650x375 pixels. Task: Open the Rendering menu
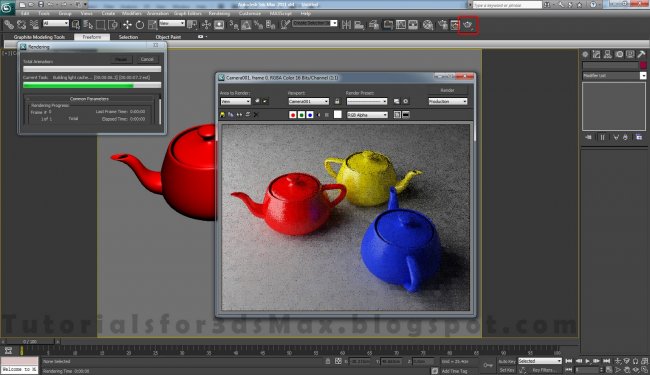point(219,13)
